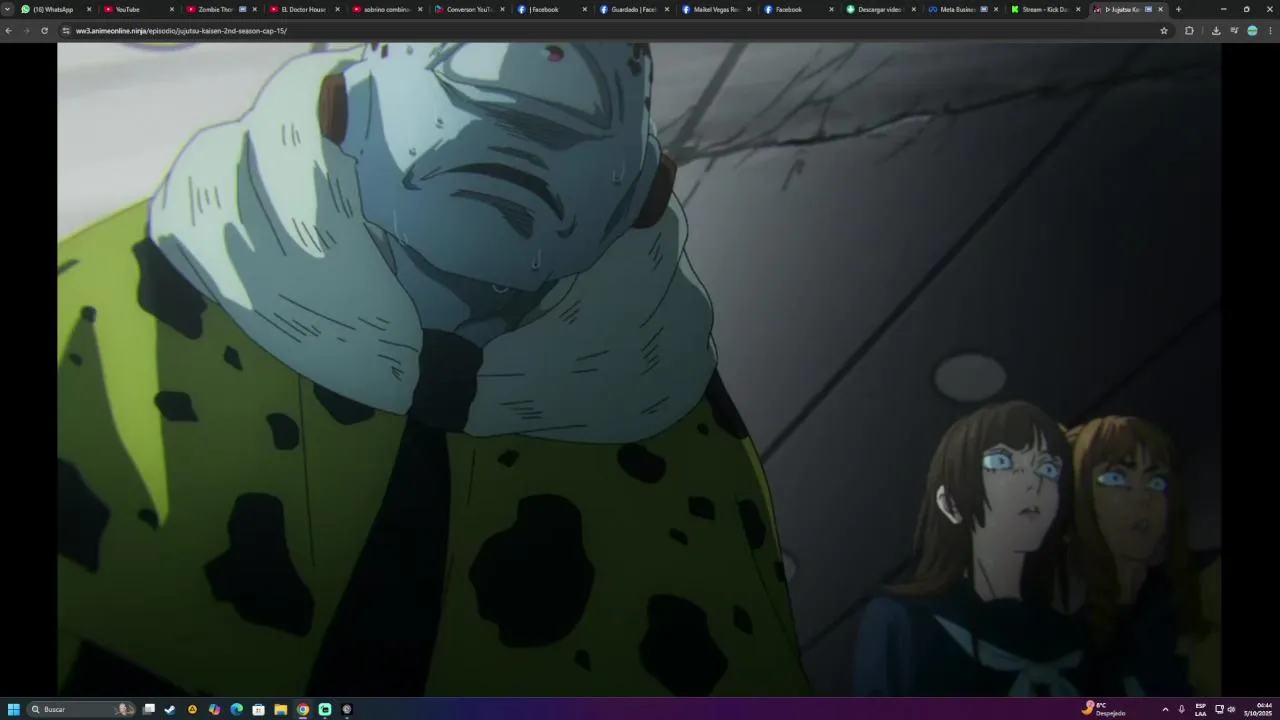This screenshot has width=1280, height=720.
Task: Close the active Jujutsu Kaisen tab
Action: [x=1160, y=9]
